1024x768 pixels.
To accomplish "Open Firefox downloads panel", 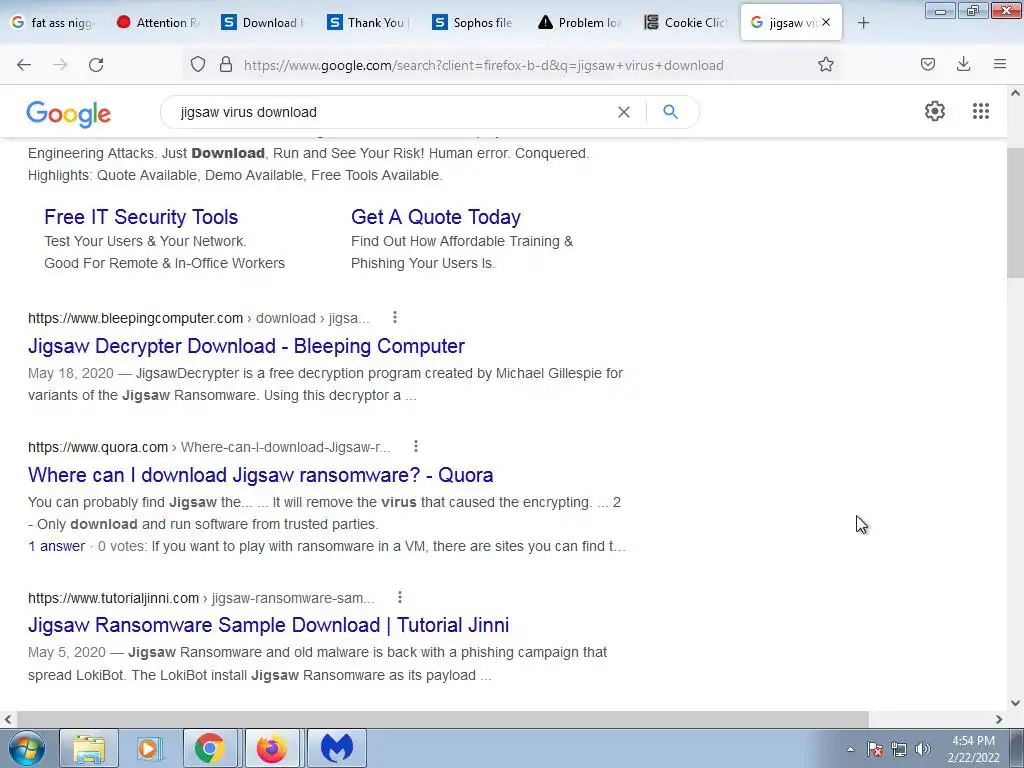I will [963, 64].
